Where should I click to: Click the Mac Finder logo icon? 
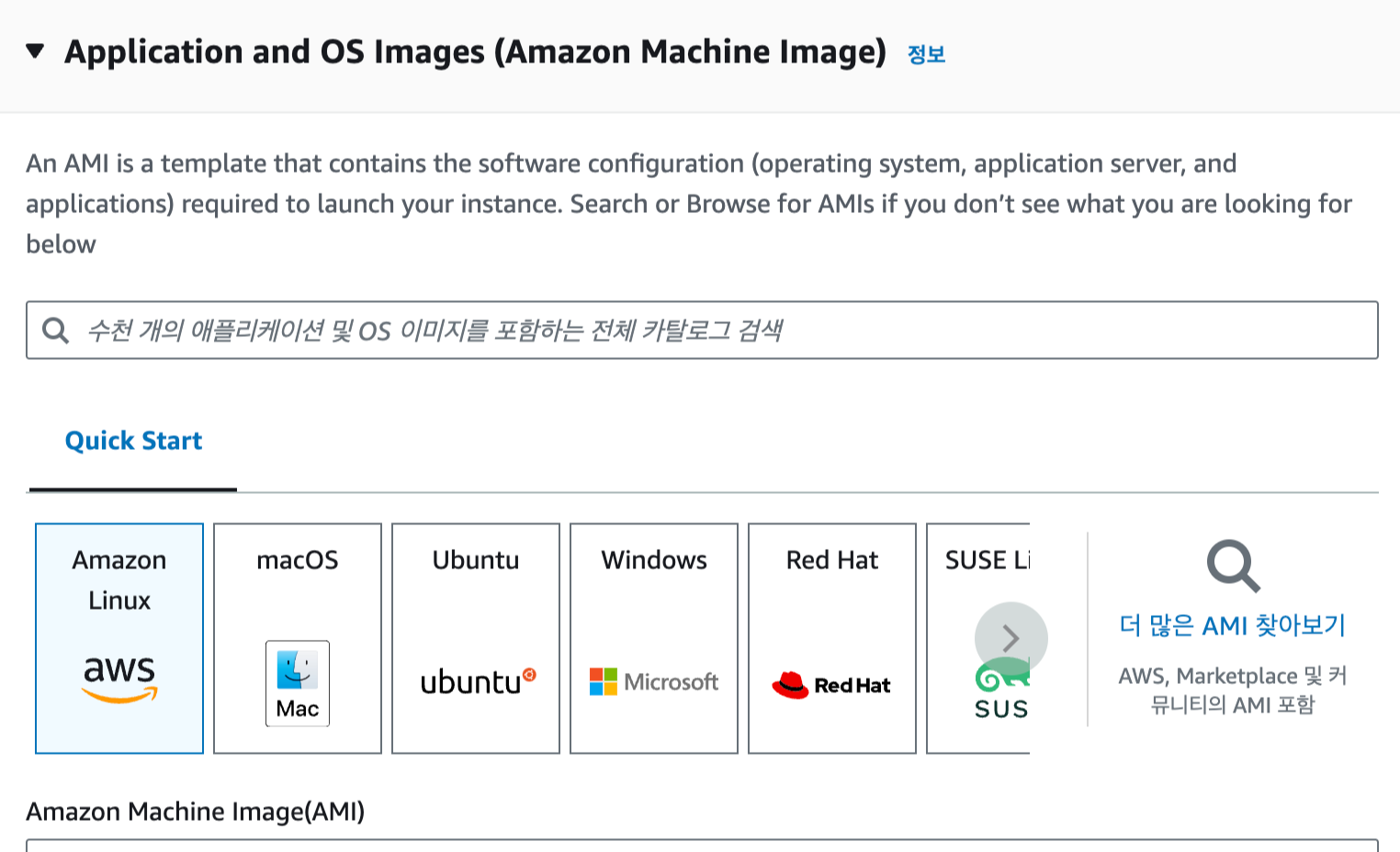(x=298, y=683)
